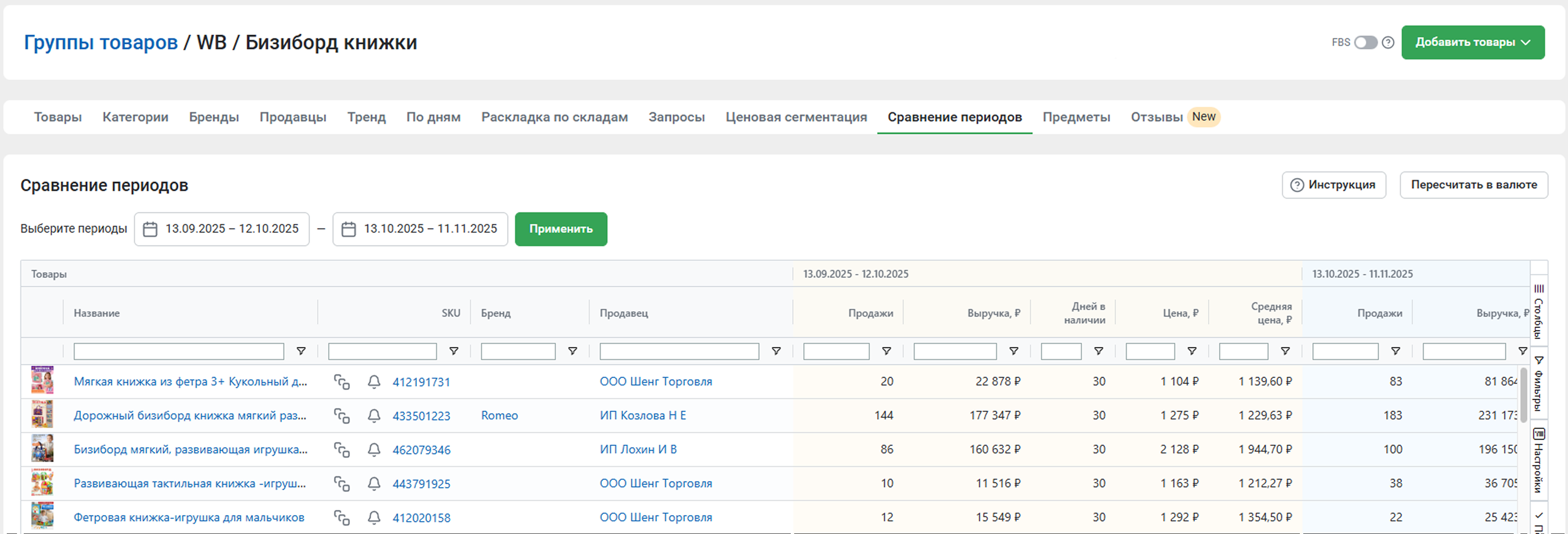
Task: Click filter icon of Бренд column
Action: tap(572, 351)
